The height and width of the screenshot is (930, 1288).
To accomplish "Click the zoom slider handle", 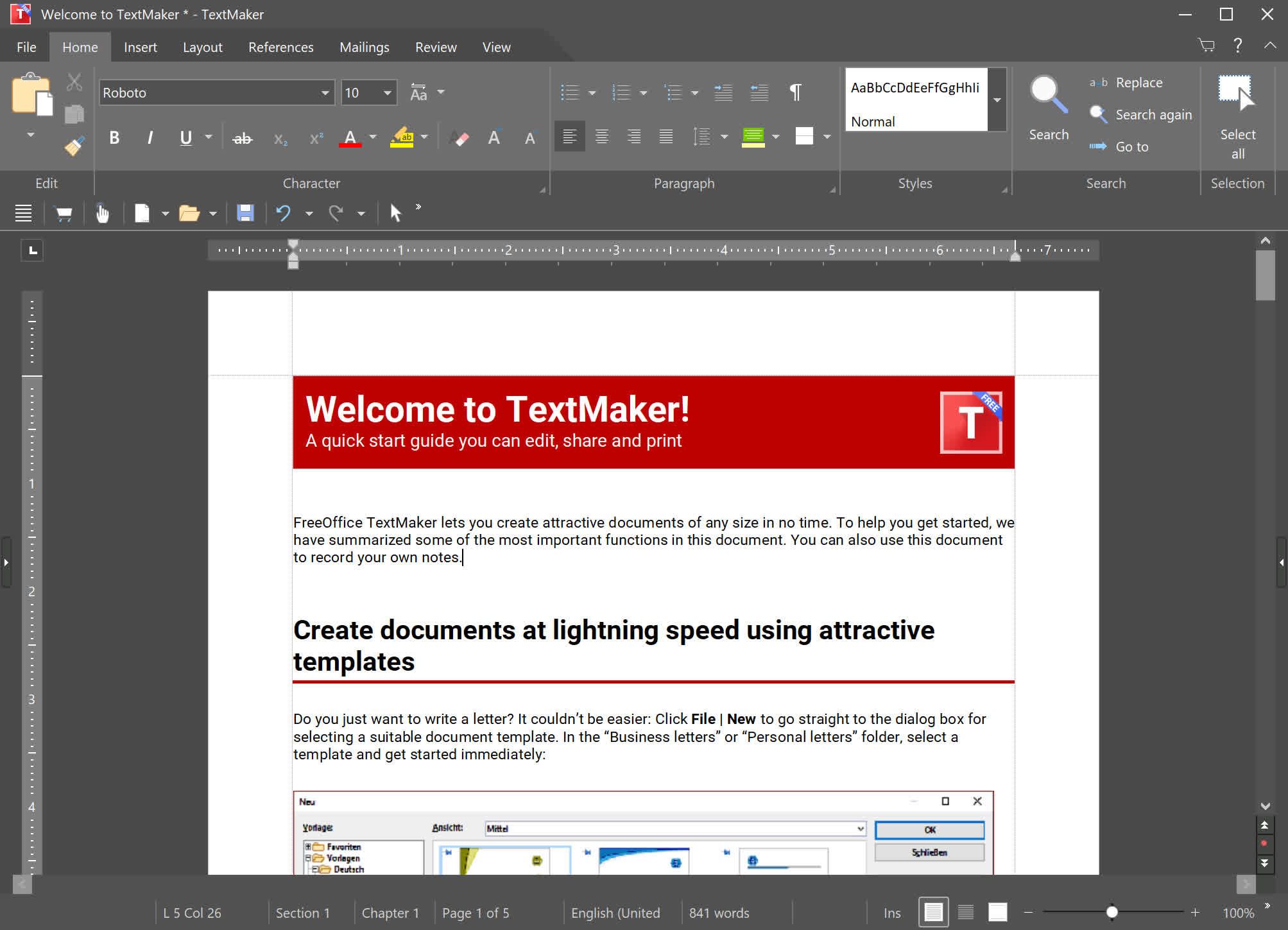I will tap(1112, 912).
